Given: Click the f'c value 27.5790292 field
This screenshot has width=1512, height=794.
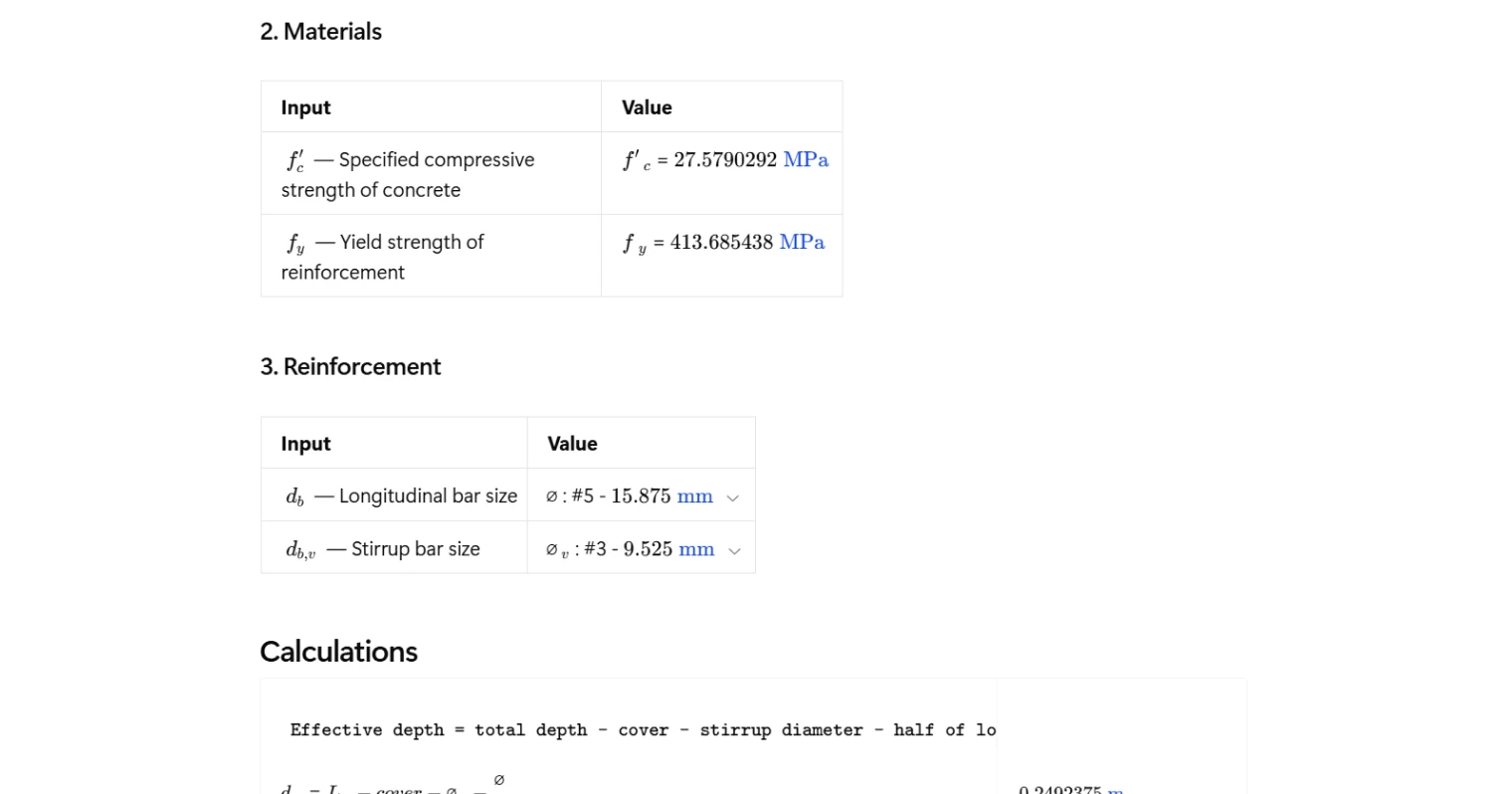Looking at the screenshot, I should 724,159.
